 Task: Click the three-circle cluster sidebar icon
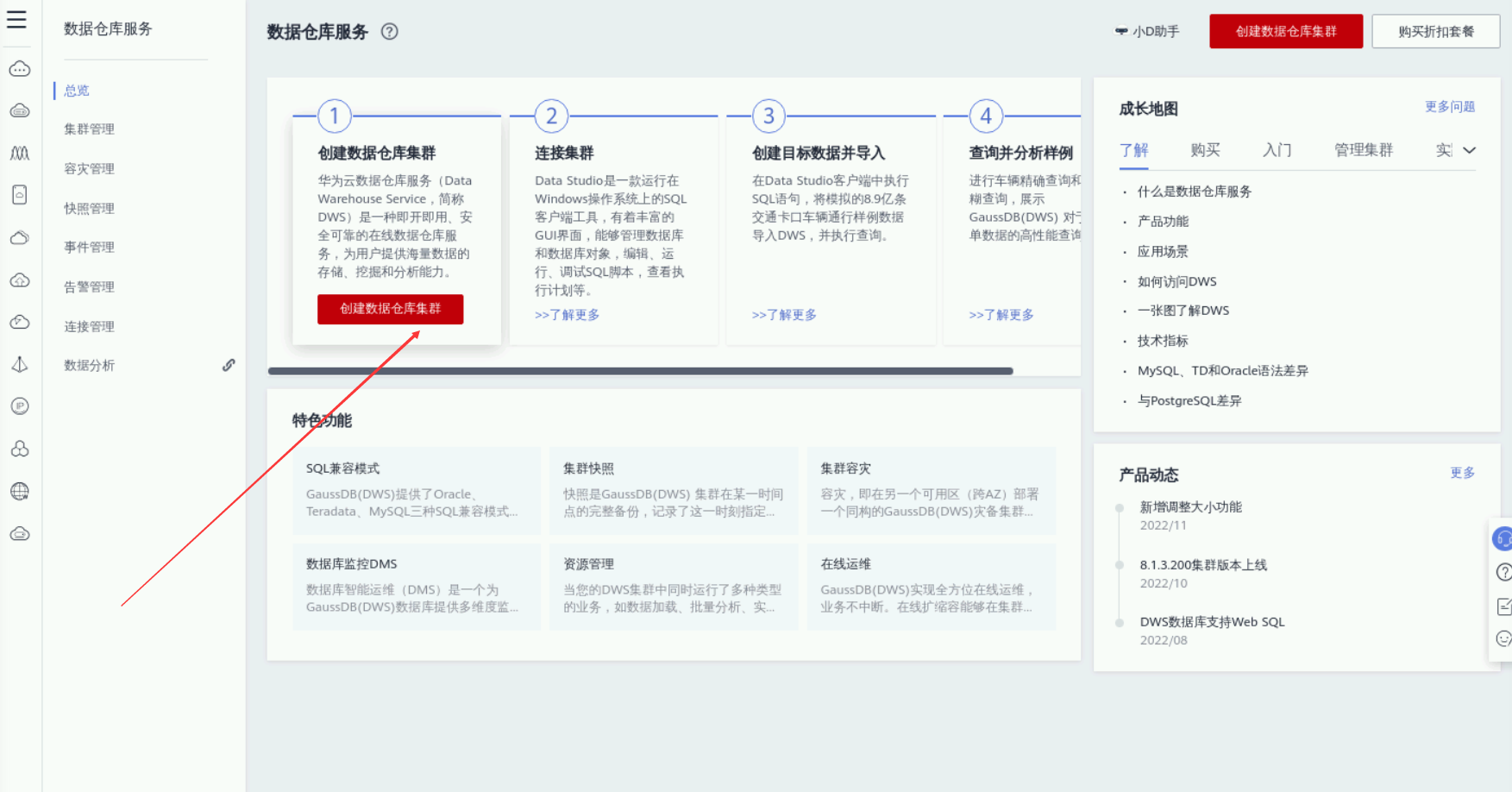point(20,449)
